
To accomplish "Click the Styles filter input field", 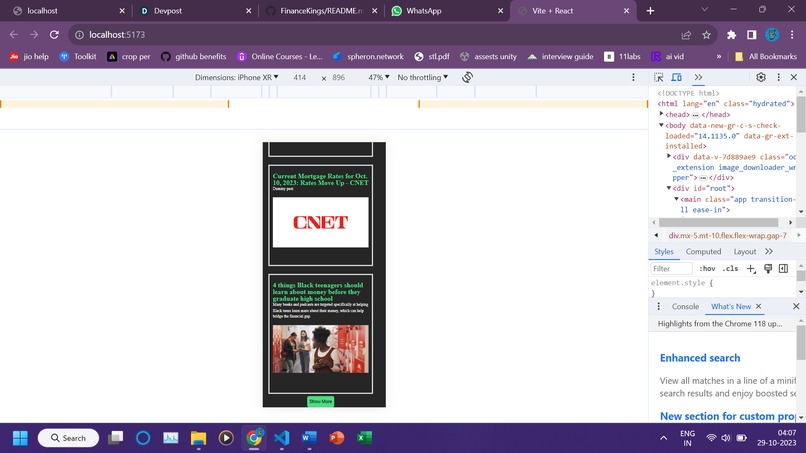I will pyautogui.click(x=671, y=268).
